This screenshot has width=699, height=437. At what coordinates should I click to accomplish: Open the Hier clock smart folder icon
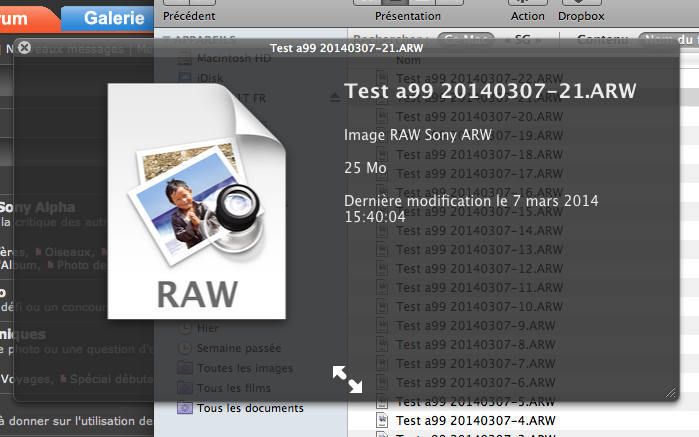point(185,328)
